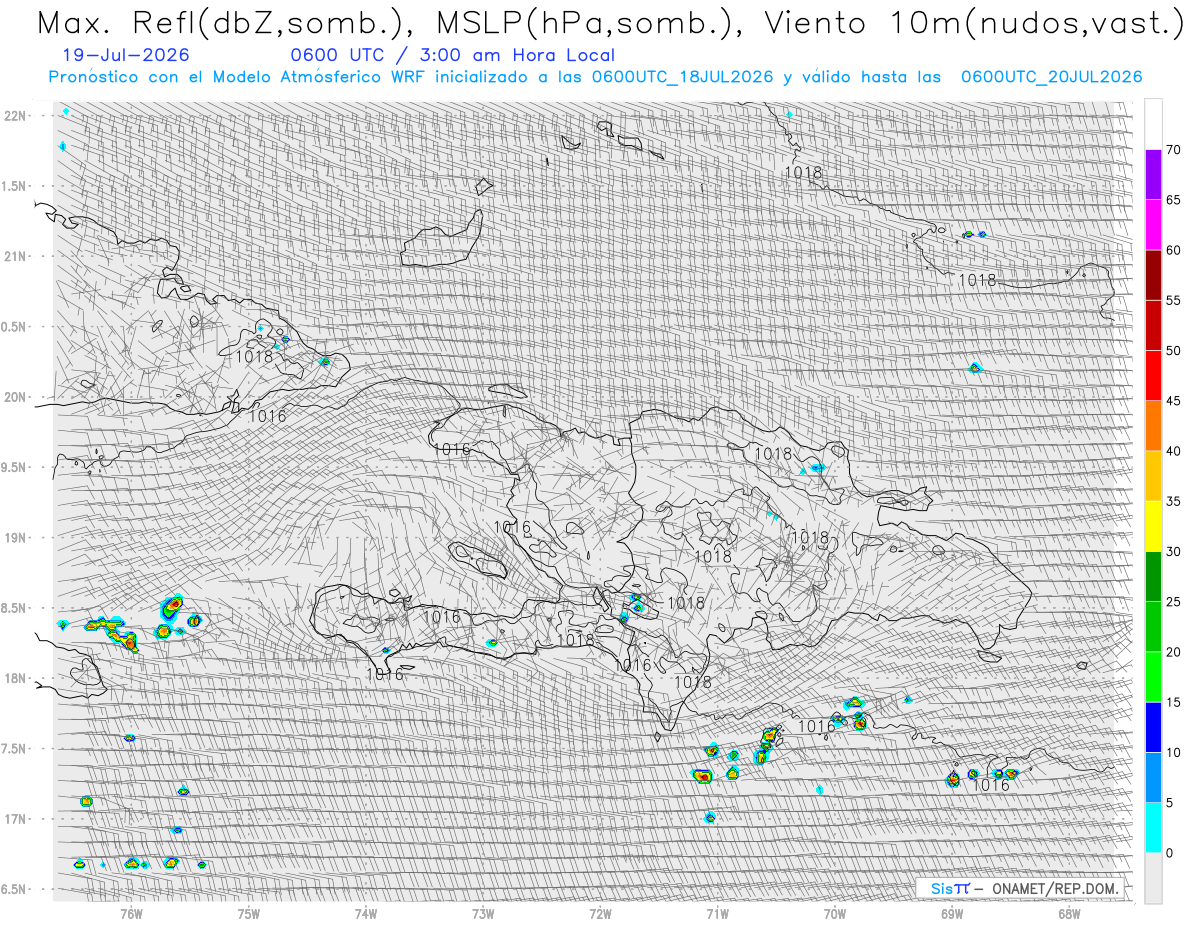
Task: Pick the cyan 0–5 dBZ legend segment
Action: [1153, 827]
